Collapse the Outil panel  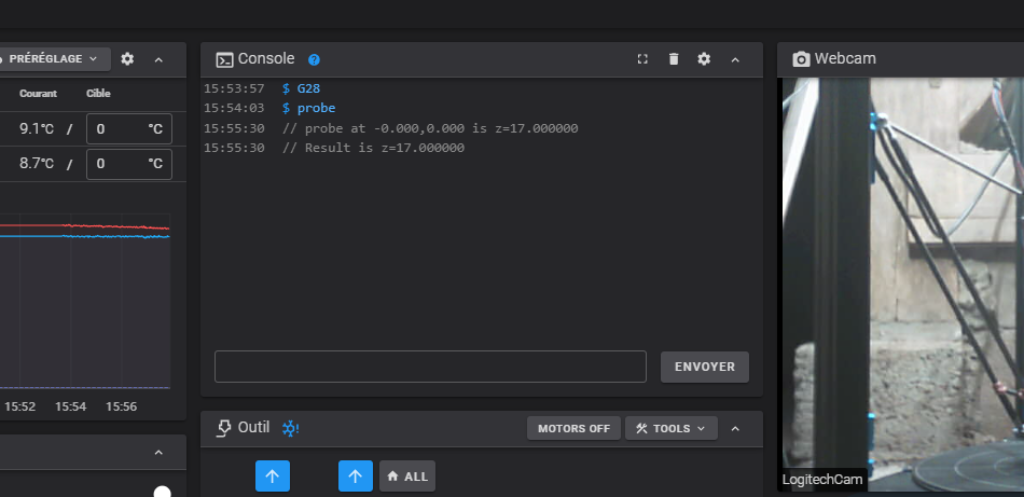(735, 428)
